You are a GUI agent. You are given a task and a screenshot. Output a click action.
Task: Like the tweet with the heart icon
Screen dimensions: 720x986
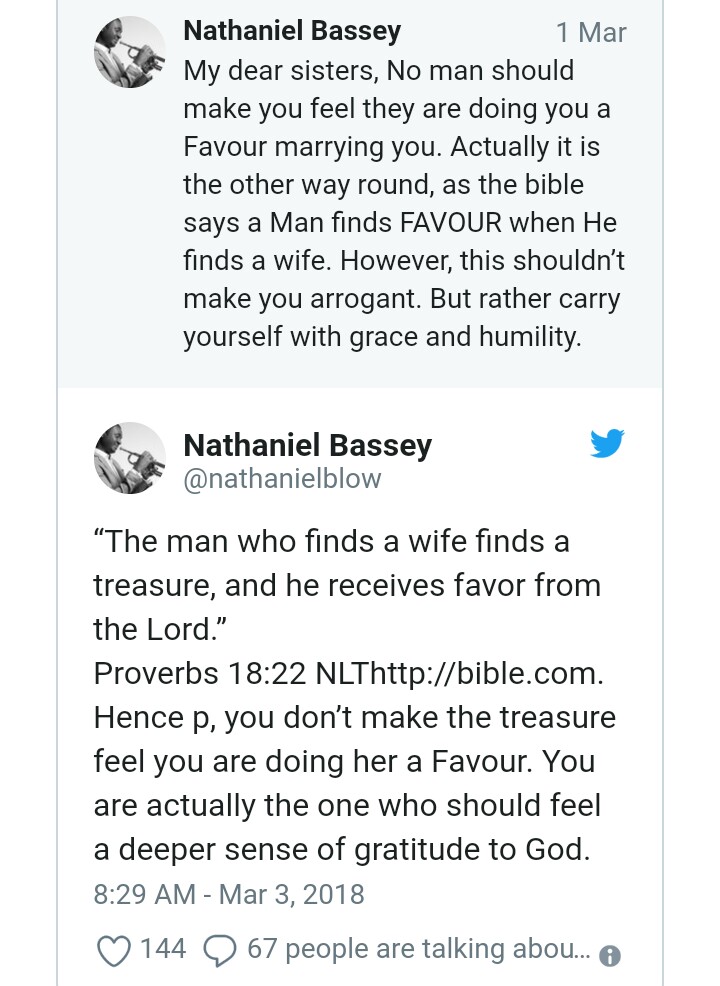(x=113, y=949)
